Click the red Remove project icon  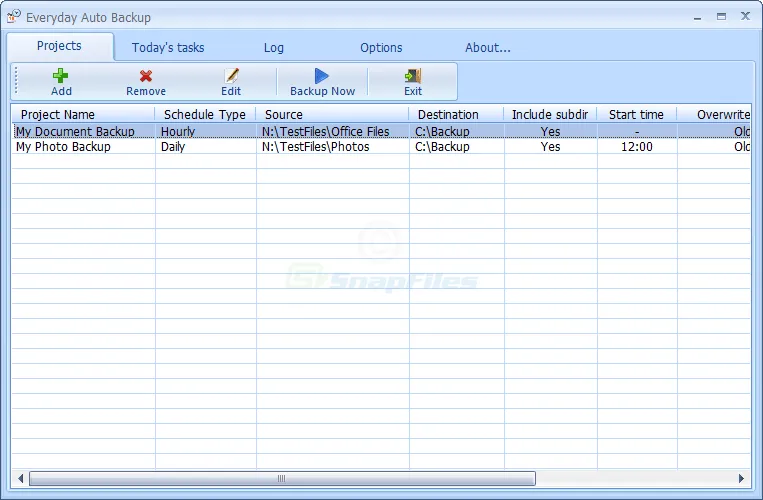(145, 76)
